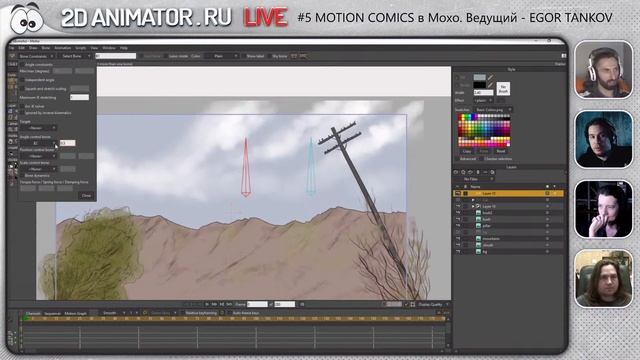Select the clouds layer
The width and height of the screenshot is (640, 360).
click(x=509, y=245)
